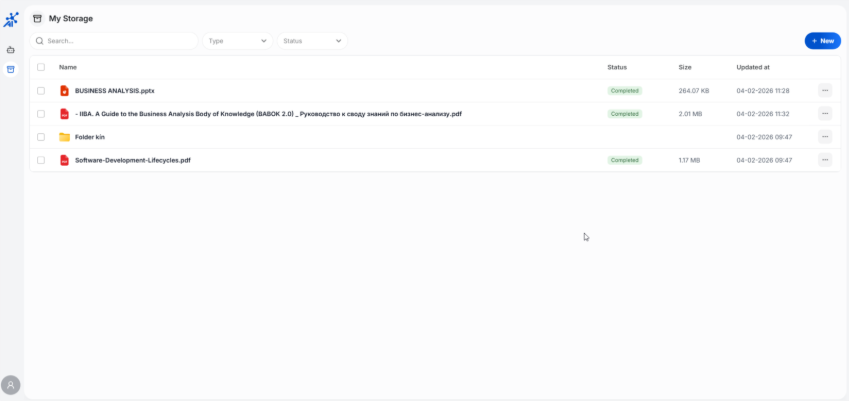Open the more options menu for BUSINESS ANALYSIS.pptx
The height and width of the screenshot is (402, 849).
(x=824, y=91)
